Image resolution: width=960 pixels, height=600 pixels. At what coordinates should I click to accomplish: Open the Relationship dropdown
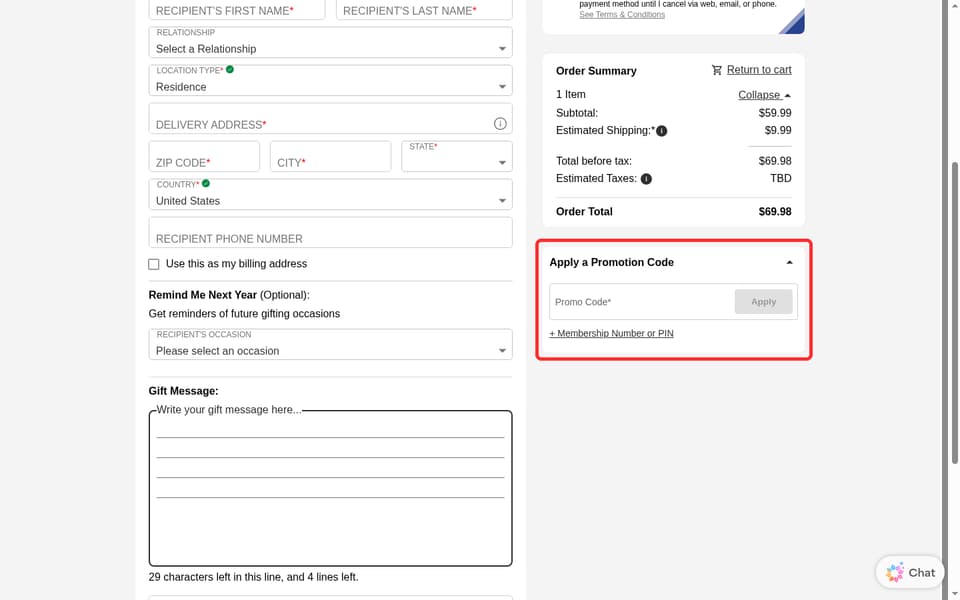pos(330,42)
